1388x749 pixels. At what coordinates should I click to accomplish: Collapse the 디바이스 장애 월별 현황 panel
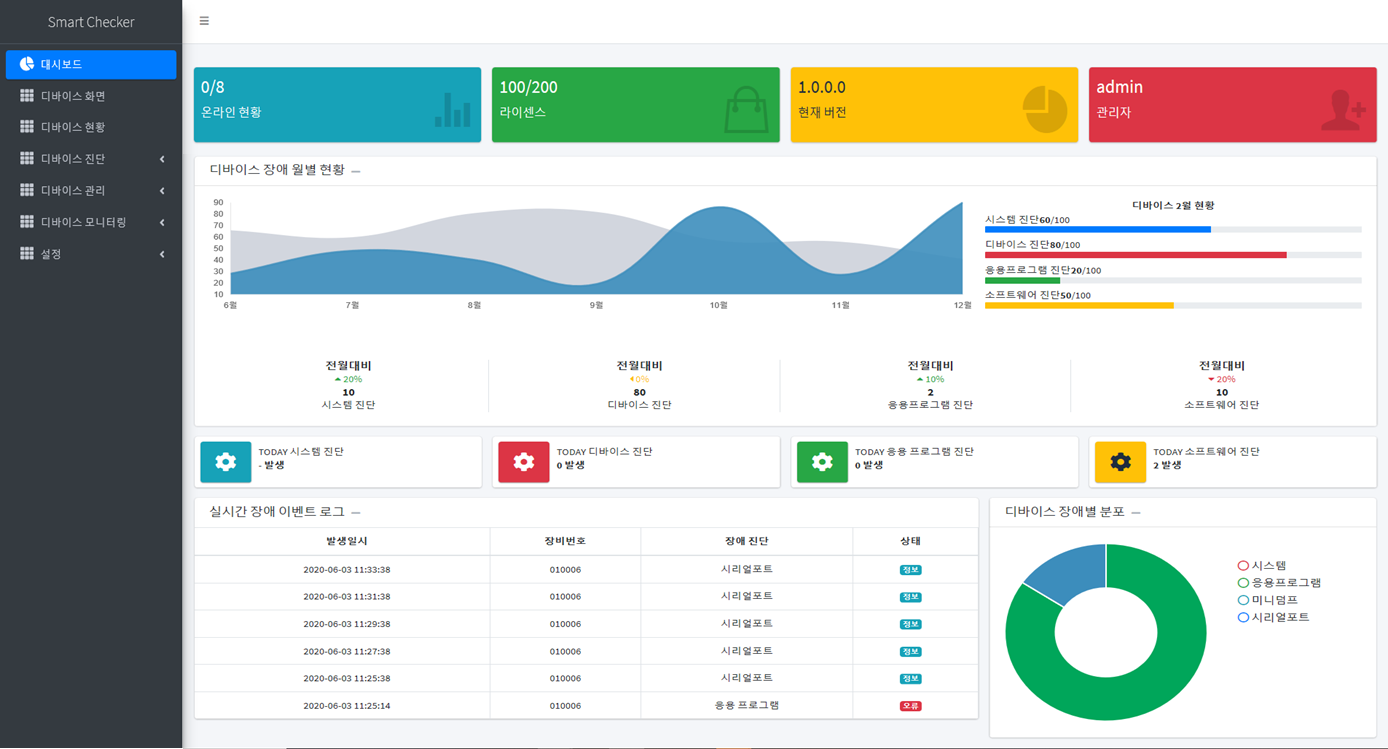pyautogui.click(x=356, y=171)
